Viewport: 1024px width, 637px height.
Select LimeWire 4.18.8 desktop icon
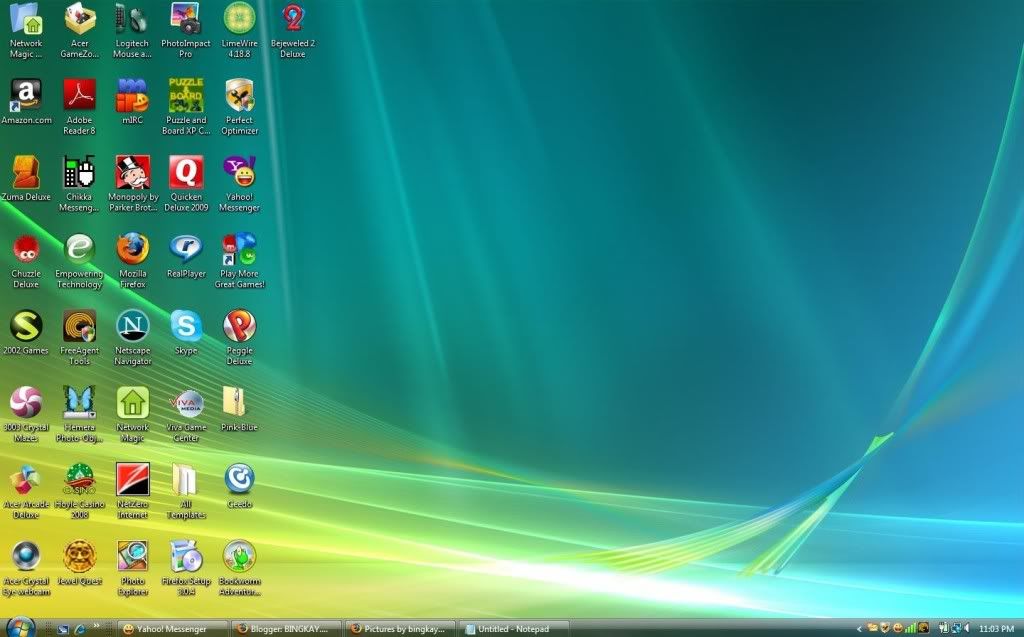tap(240, 31)
